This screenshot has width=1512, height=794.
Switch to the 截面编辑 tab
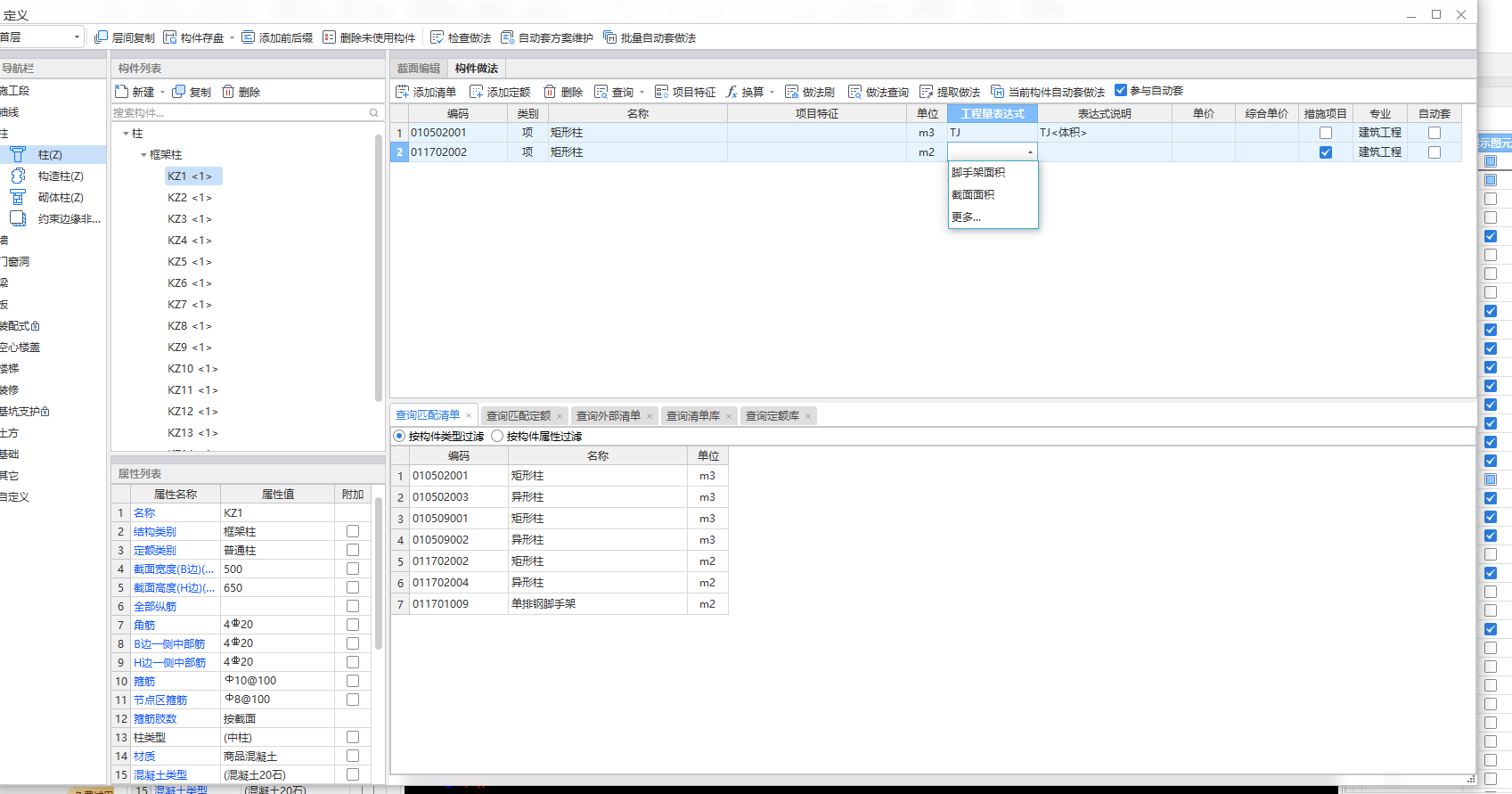[419, 69]
